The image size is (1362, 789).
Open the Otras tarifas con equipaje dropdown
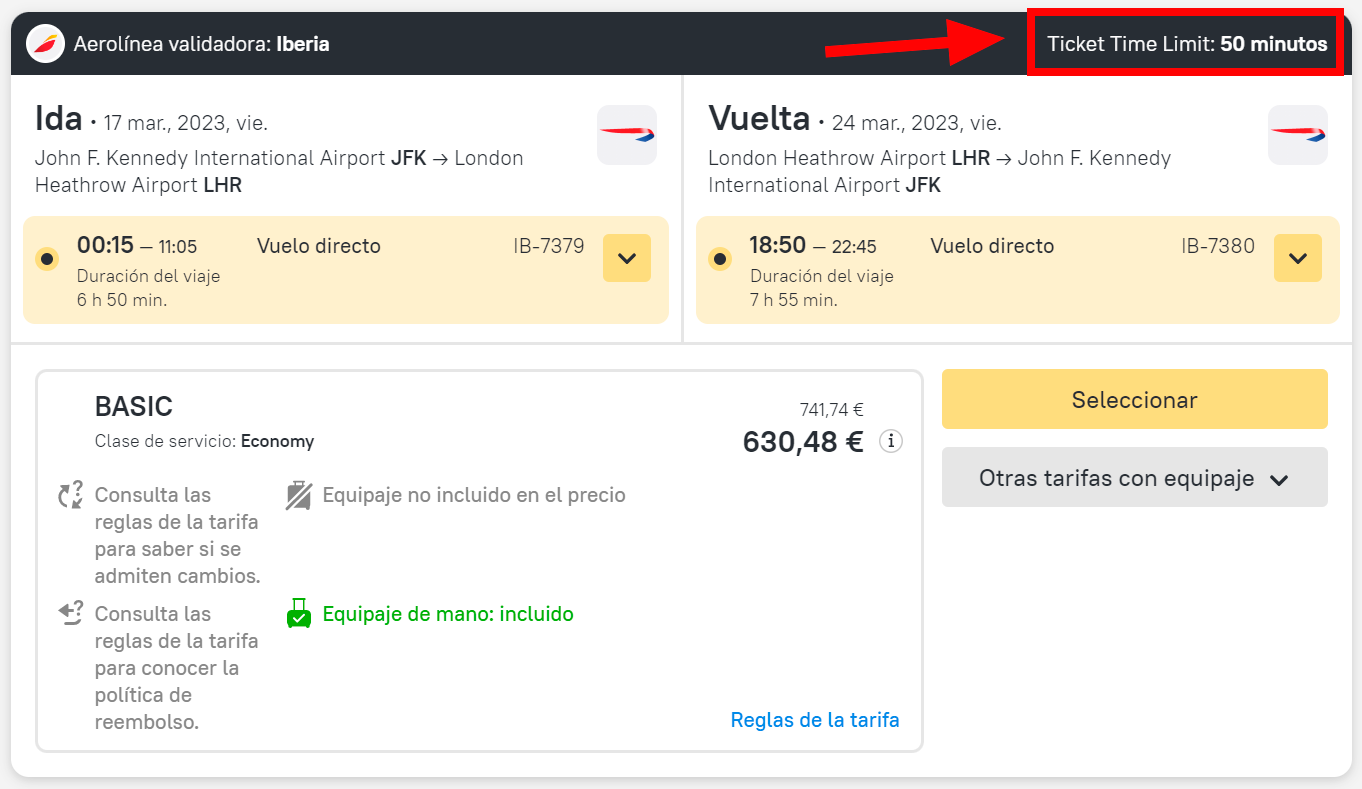1134,478
